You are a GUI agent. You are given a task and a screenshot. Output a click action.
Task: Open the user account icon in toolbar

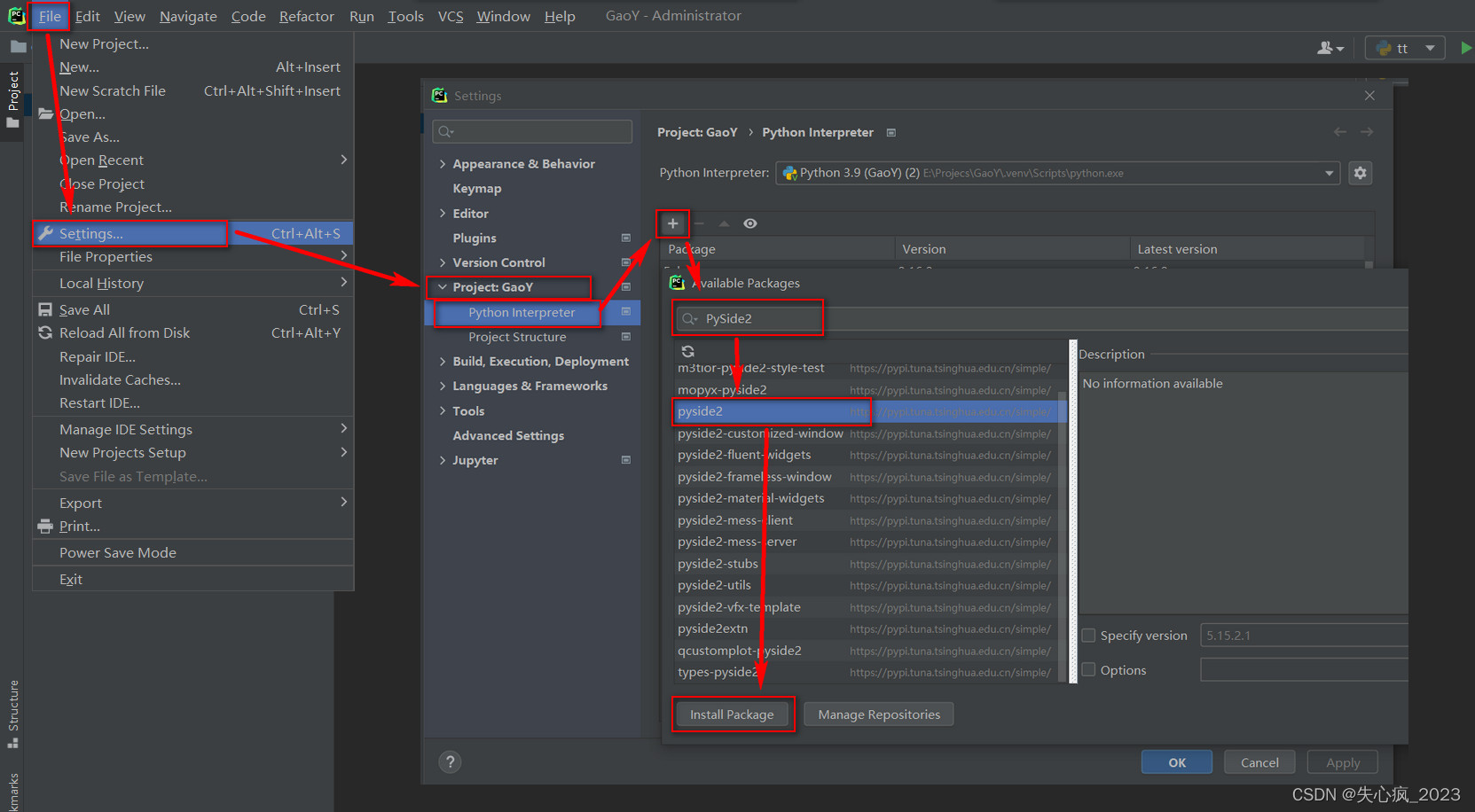(1330, 48)
